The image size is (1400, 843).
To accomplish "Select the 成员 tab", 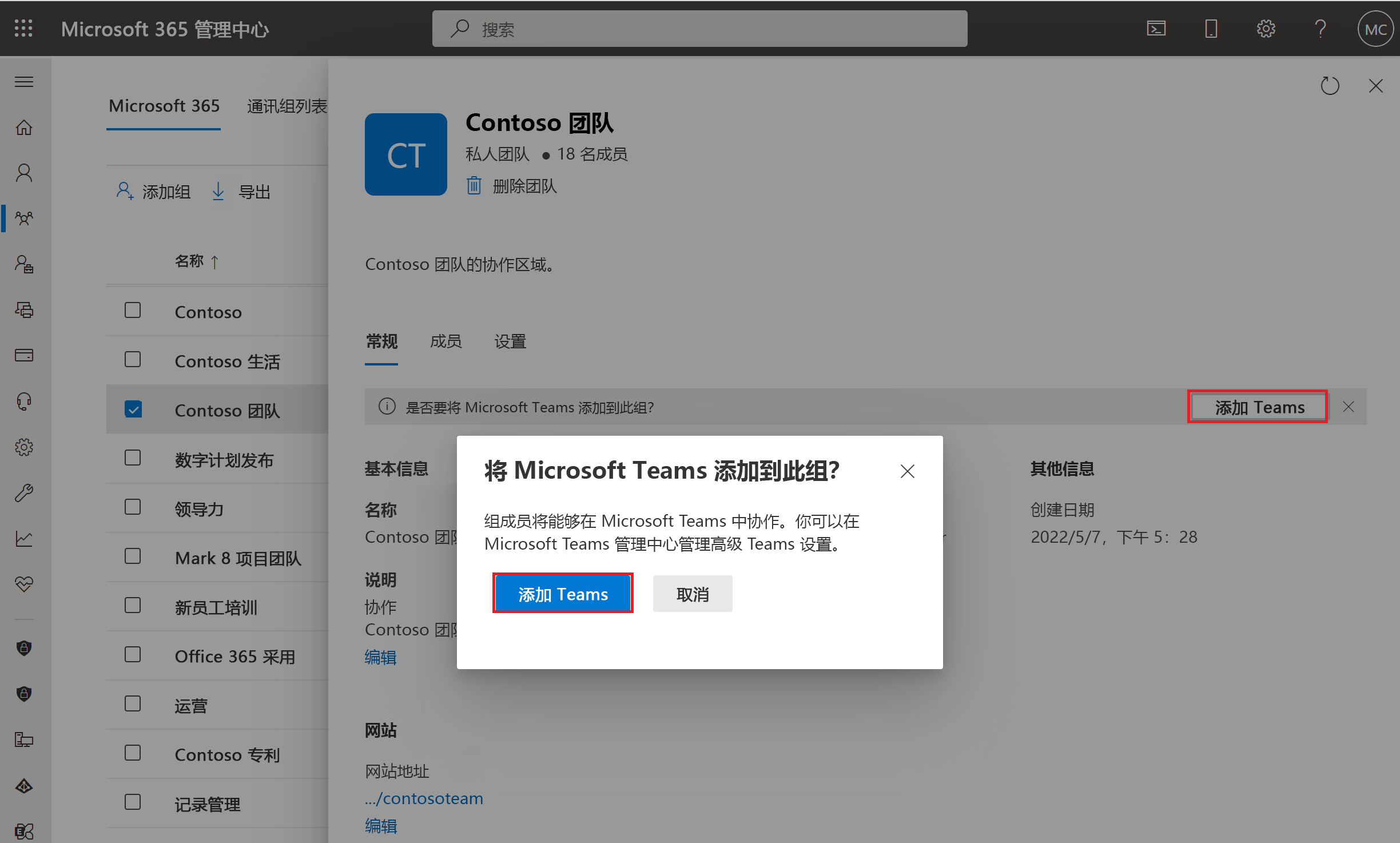I will pos(446,342).
